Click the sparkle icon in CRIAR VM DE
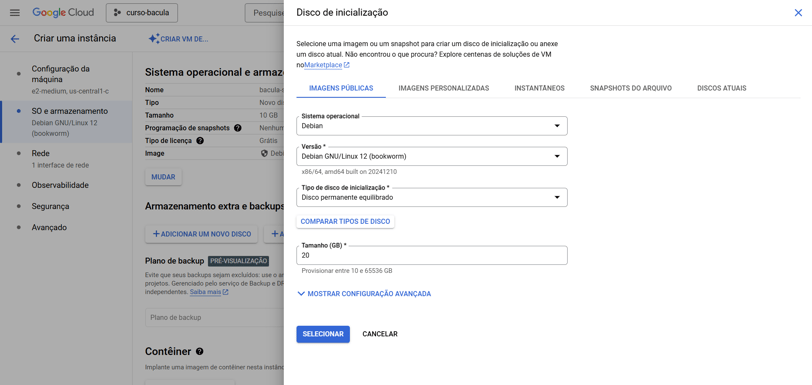812x385 pixels. 153,39
